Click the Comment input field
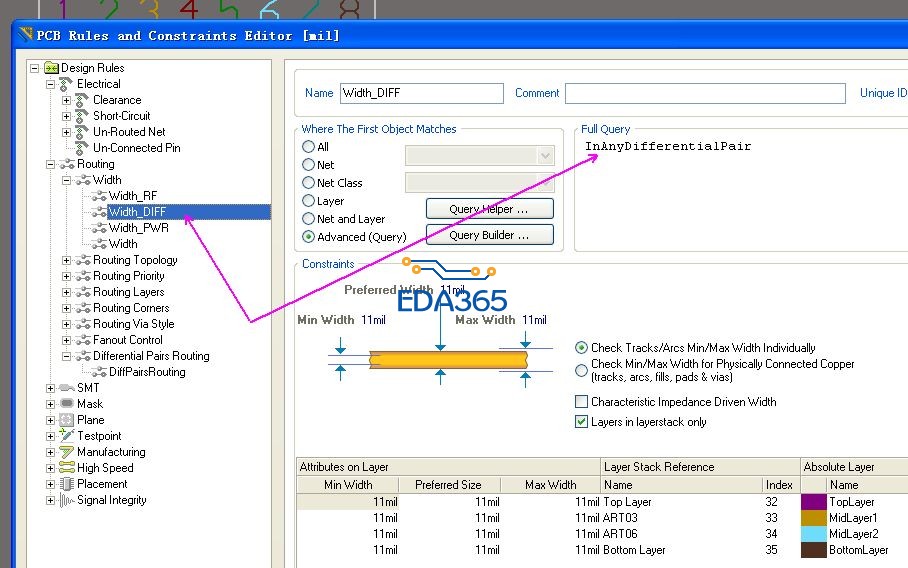The height and width of the screenshot is (568, 908). click(x=705, y=93)
